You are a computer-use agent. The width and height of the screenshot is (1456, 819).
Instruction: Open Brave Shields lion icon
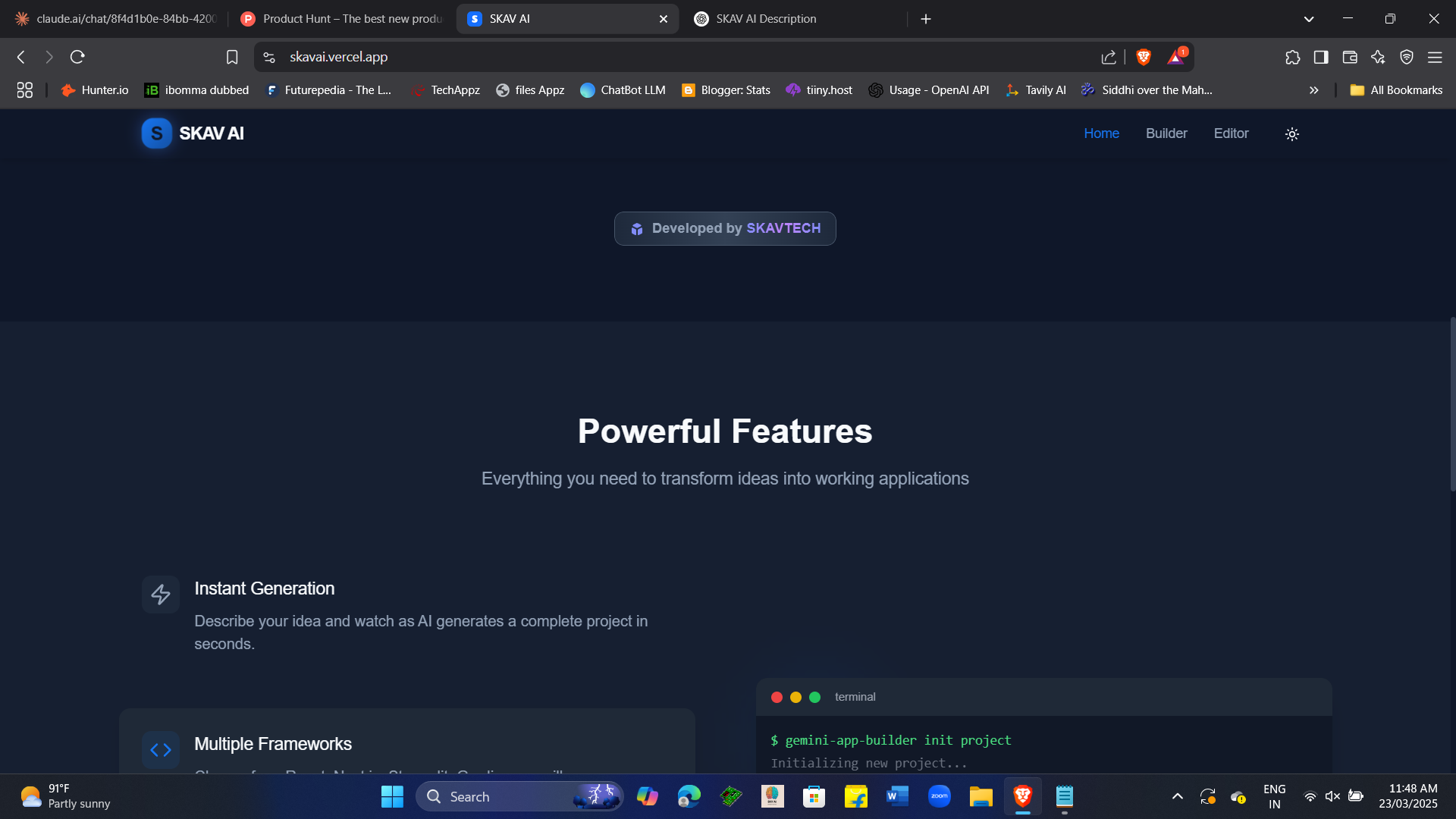[x=1144, y=57]
